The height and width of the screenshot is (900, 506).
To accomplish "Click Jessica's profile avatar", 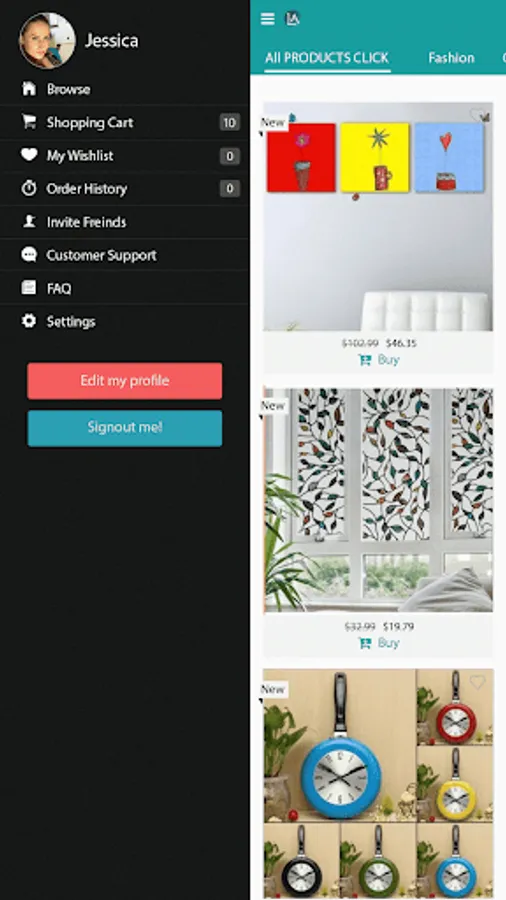I will coord(47,40).
